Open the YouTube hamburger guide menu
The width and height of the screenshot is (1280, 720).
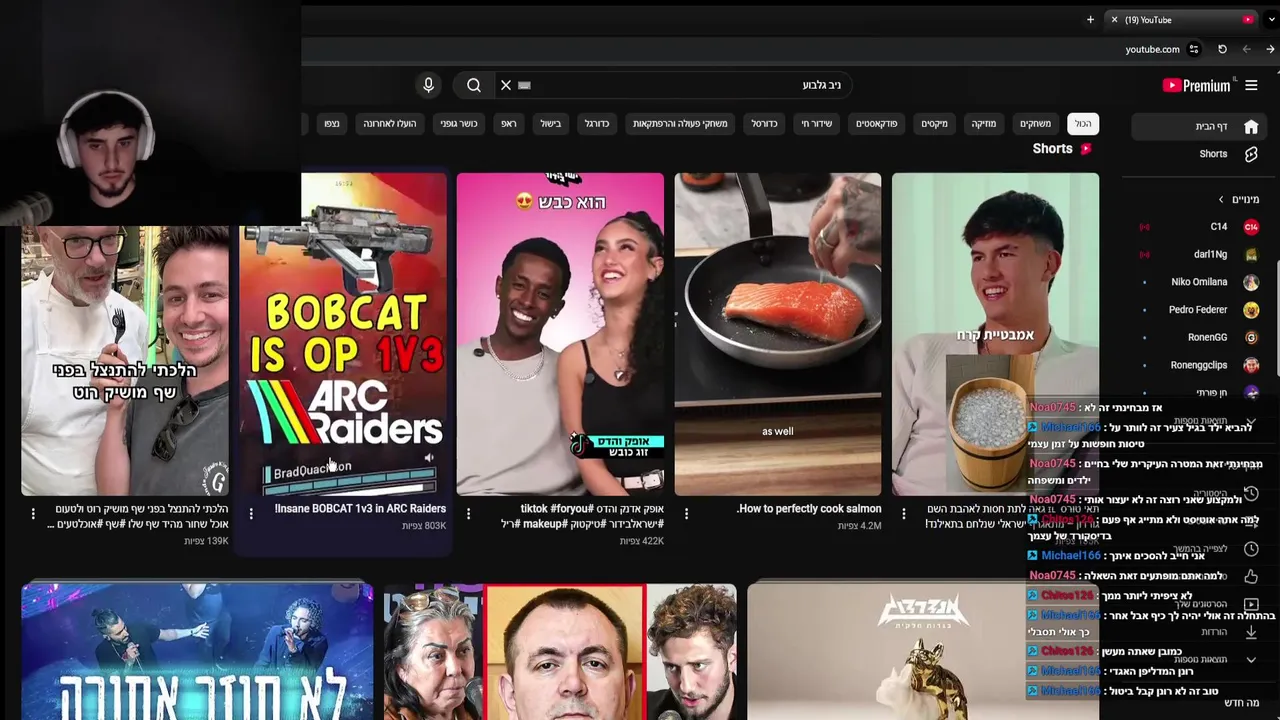[x=1251, y=86]
